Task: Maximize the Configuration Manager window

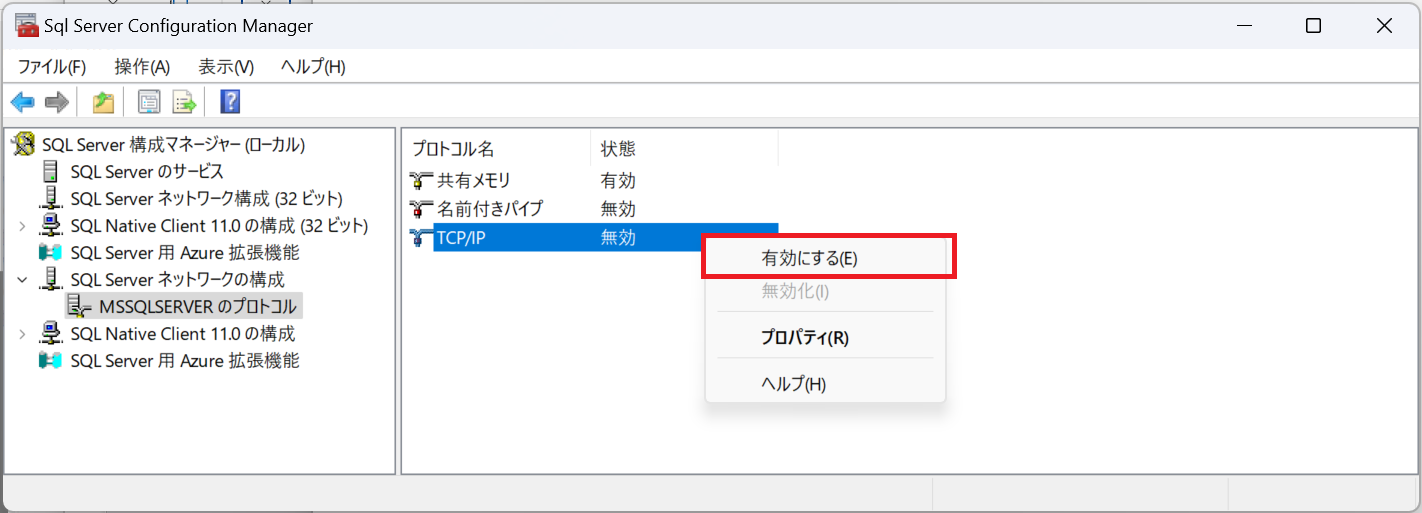Action: point(1313,26)
